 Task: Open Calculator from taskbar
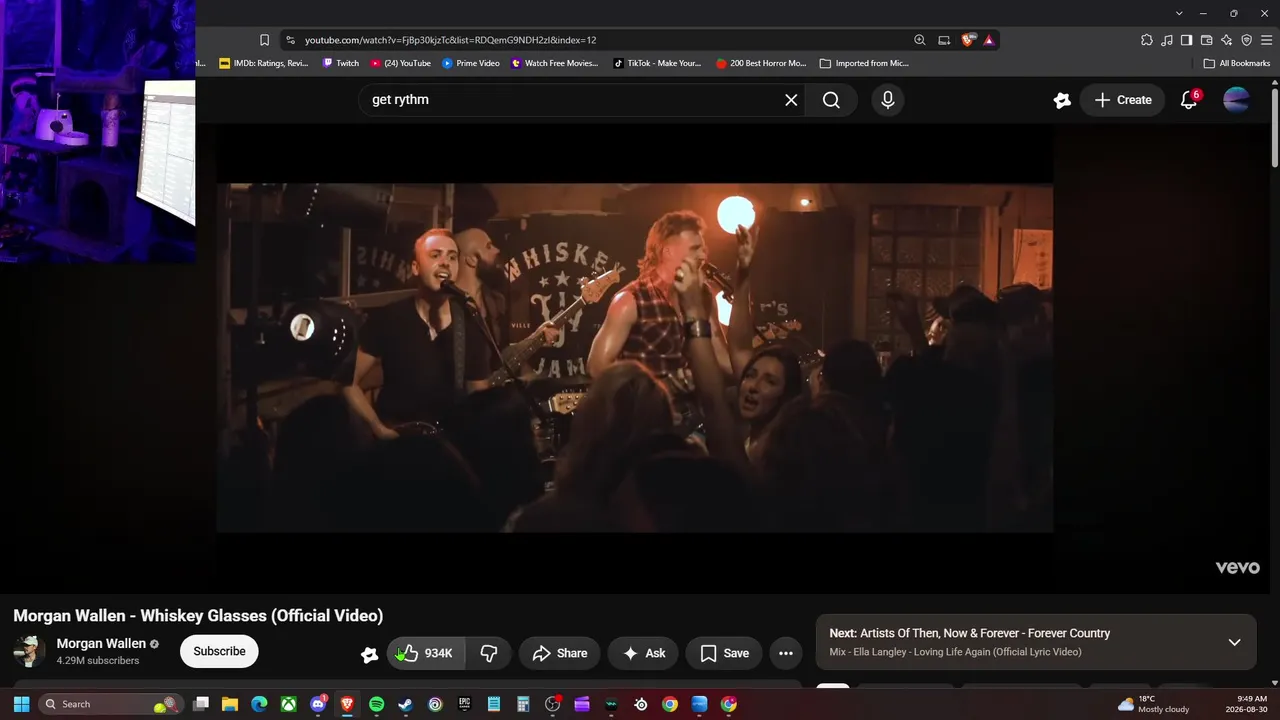tap(523, 704)
